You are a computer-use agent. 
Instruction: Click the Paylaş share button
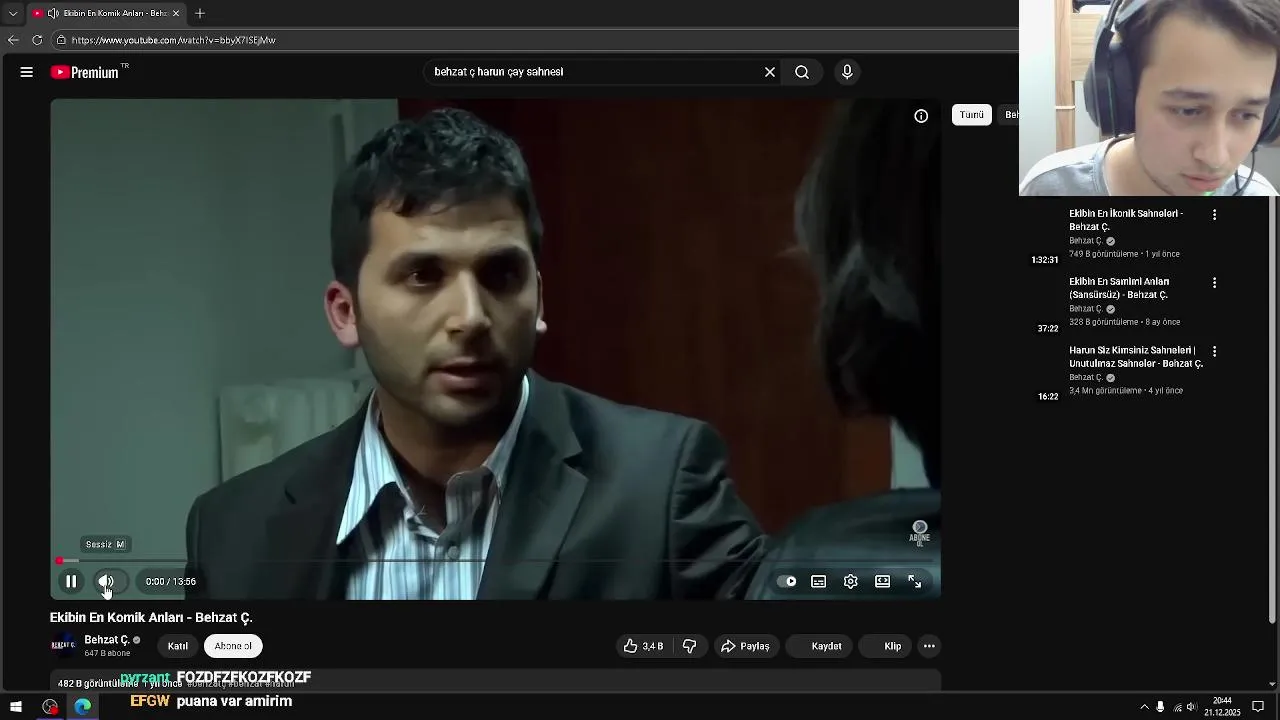745,646
